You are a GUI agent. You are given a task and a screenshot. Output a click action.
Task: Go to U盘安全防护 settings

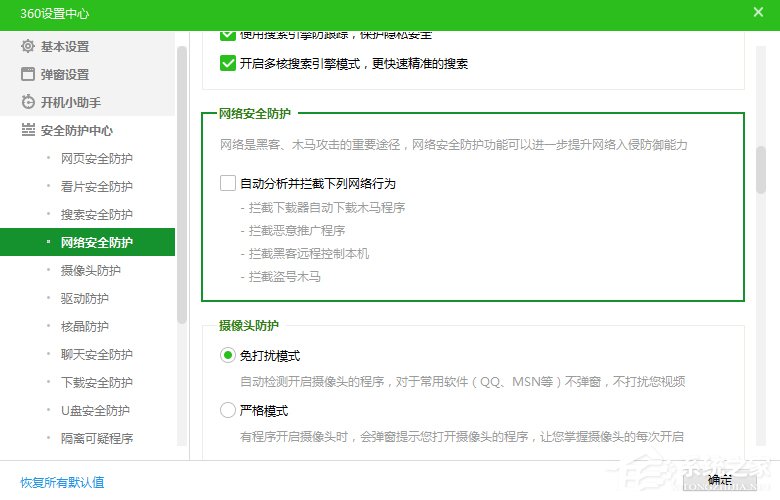[96, 411]
